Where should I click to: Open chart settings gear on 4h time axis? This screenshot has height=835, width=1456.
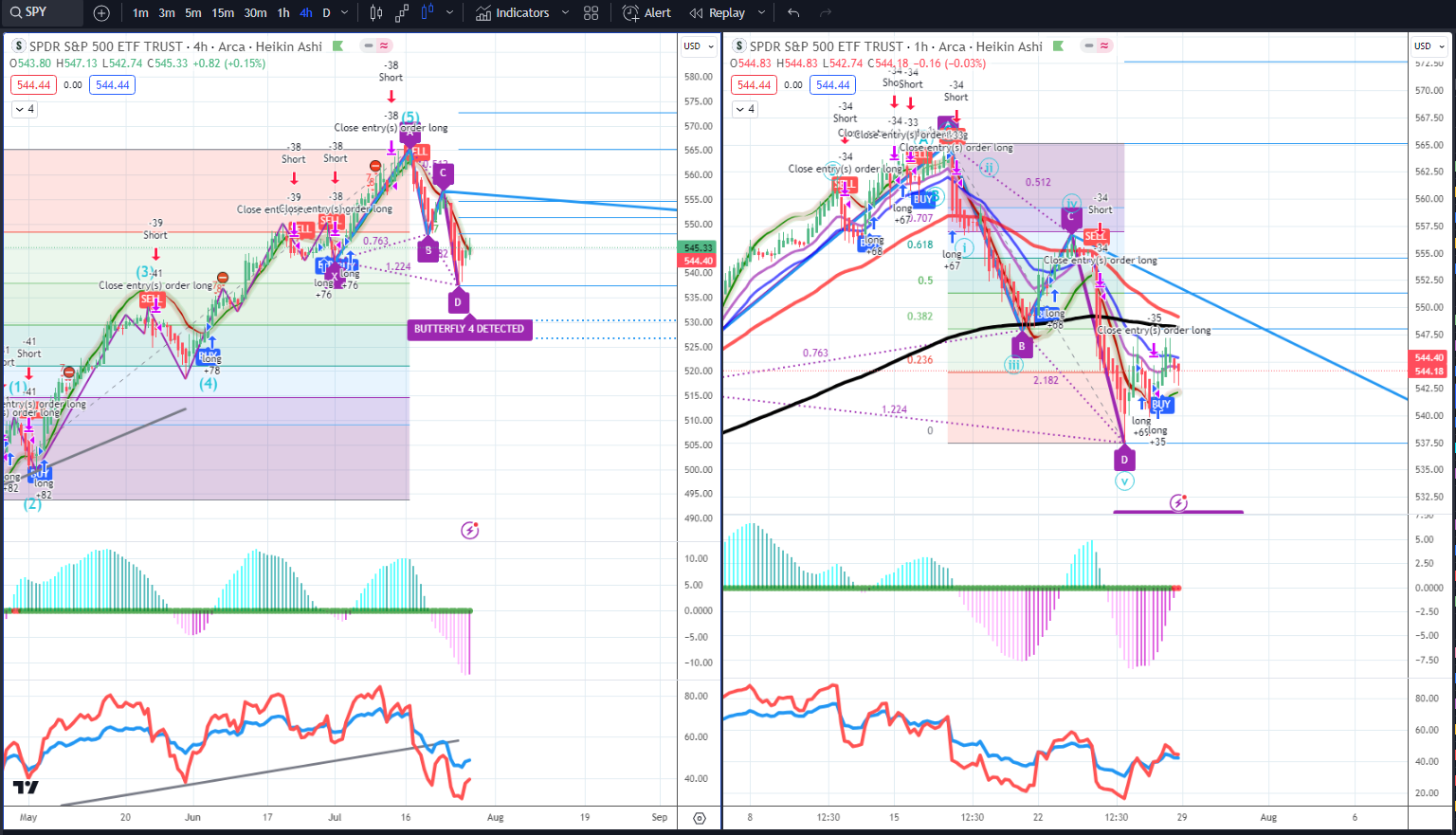click(x=700, y=817)
